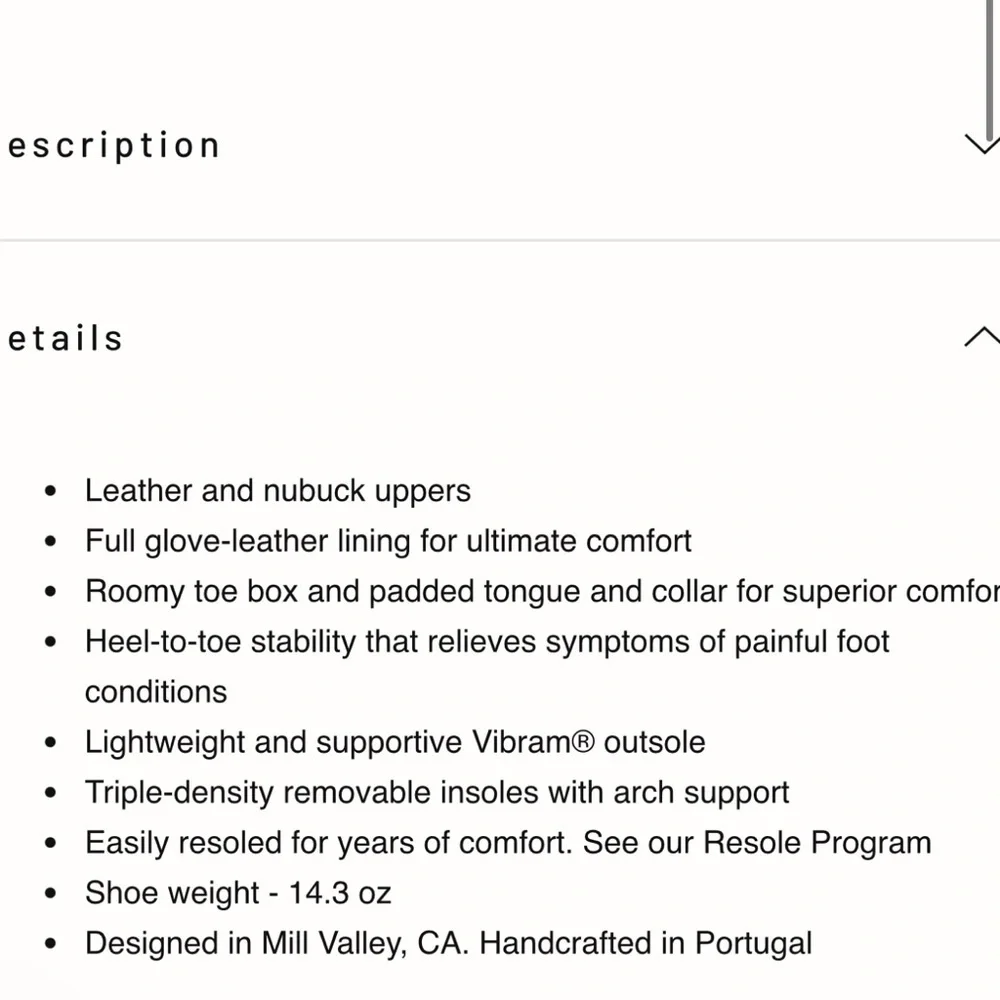Viewport: 1000px width, 1000px height.
Task: Click the 'Roomy toe box' detail line
Action: (x=542, y=591)
